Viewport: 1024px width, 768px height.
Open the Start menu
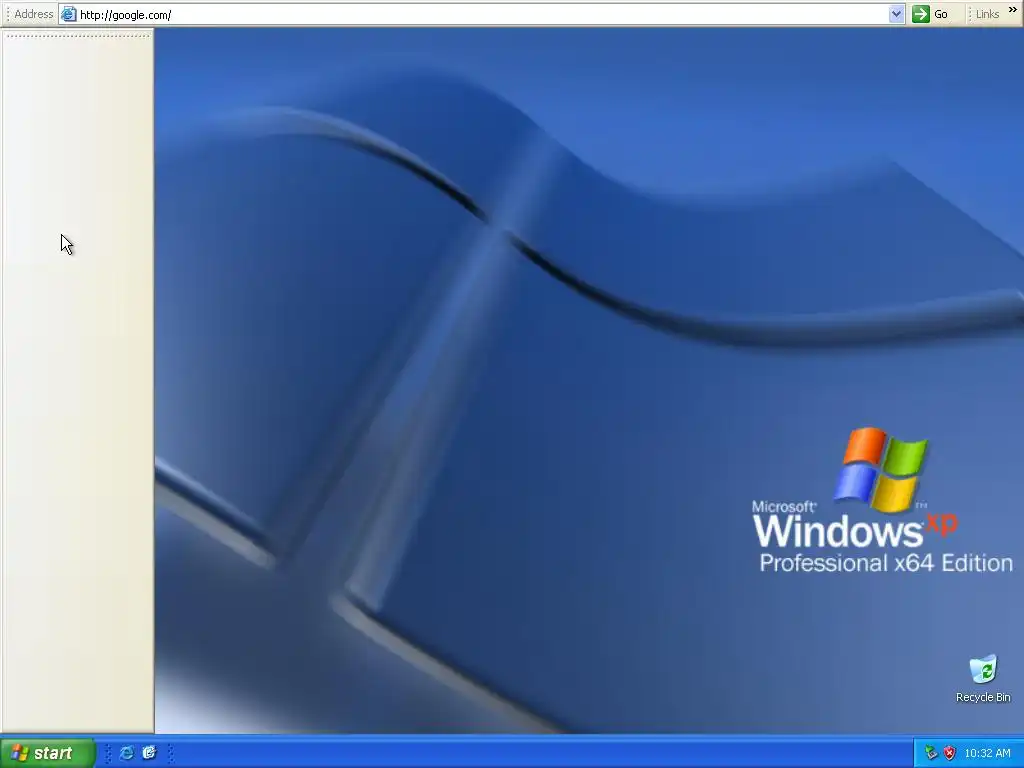click(x=48, y=753)
